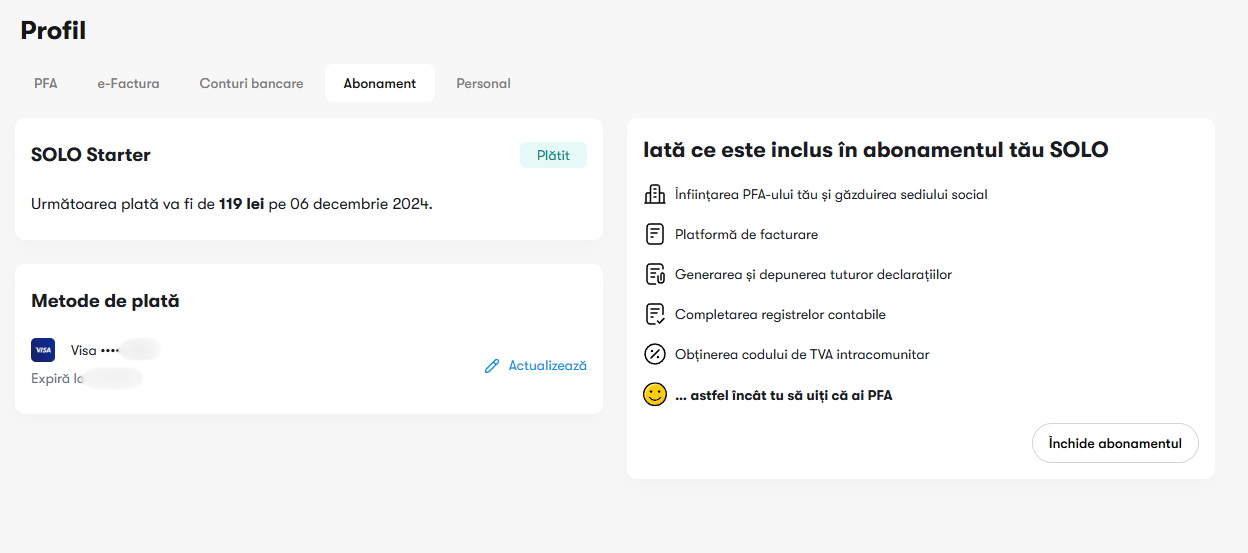Go to the Conturi bancare tab
Screen dimensions: 1248x553
[x=251, y=83]
